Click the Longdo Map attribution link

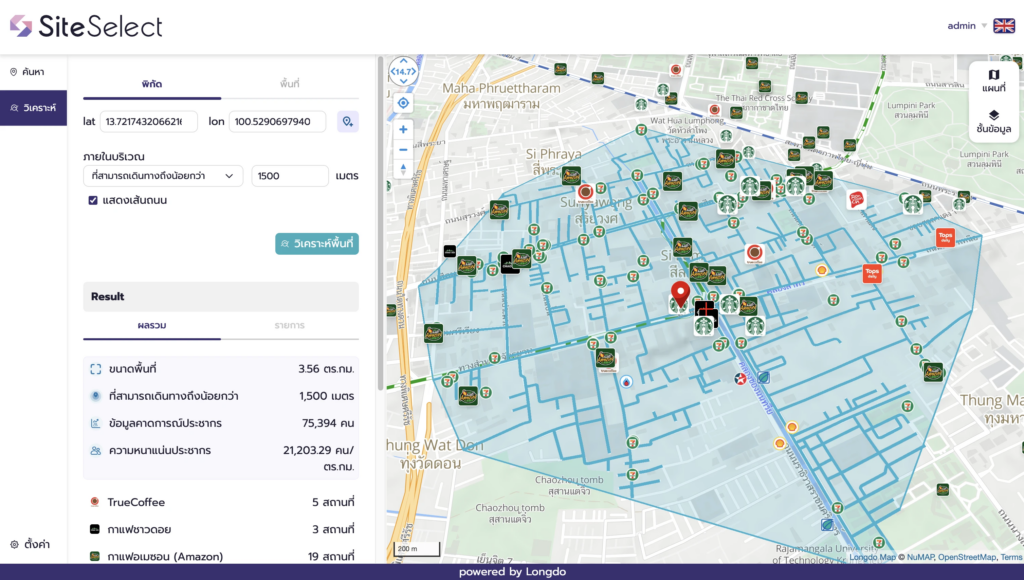coord(872,557)
